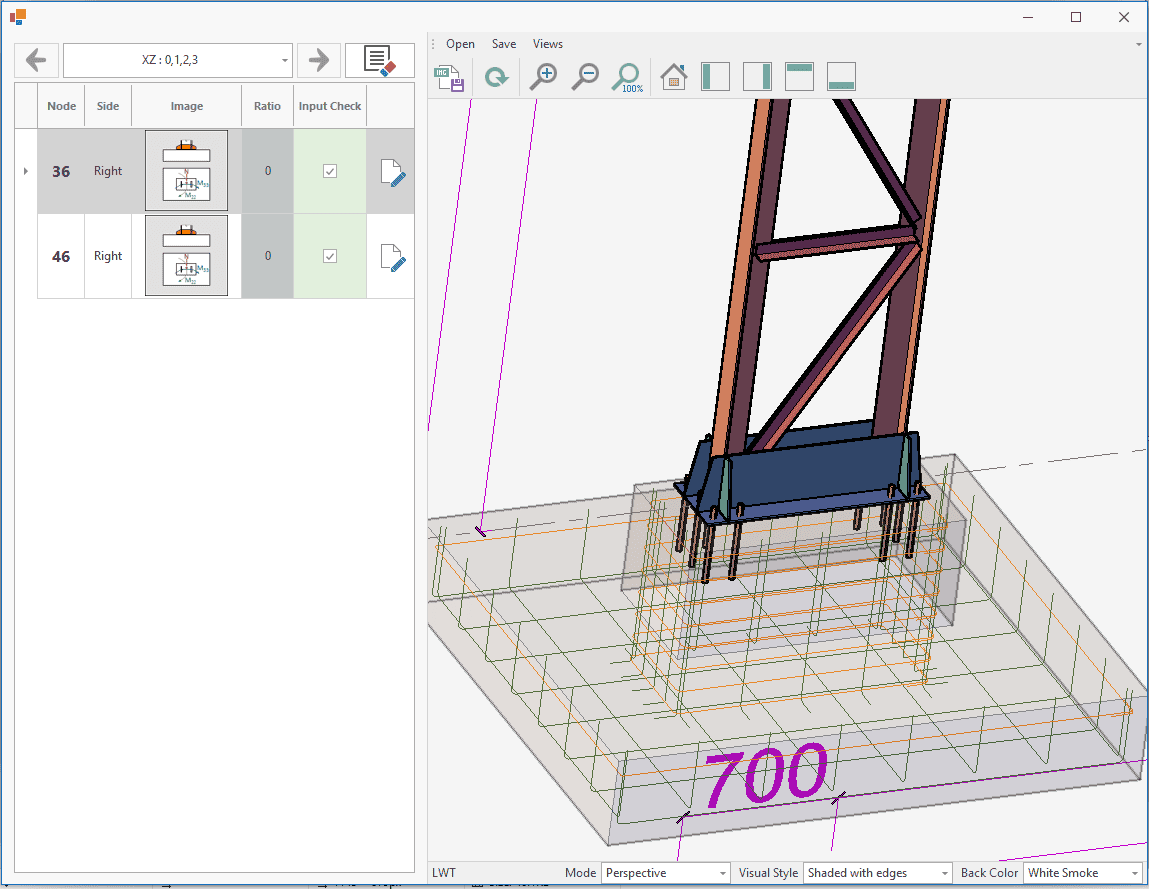This screenshot has width=1149, height=889.
Task: Open the Views menu
Action: click(547, 44)
